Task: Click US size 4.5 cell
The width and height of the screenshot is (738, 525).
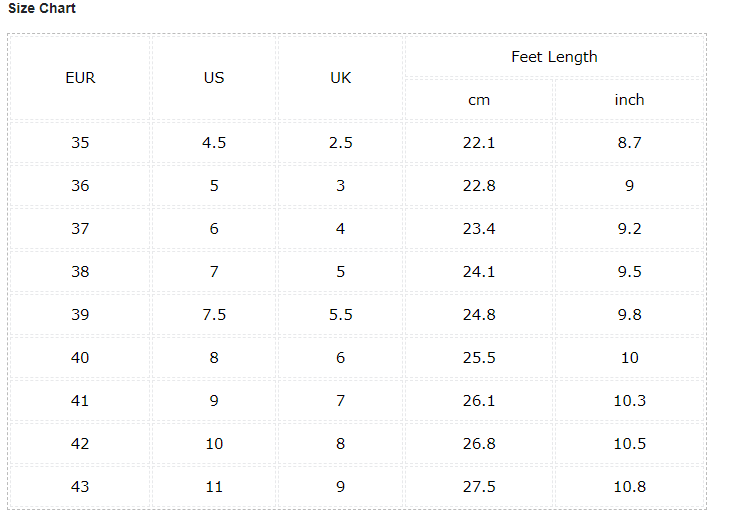Action: coord(214,143)
